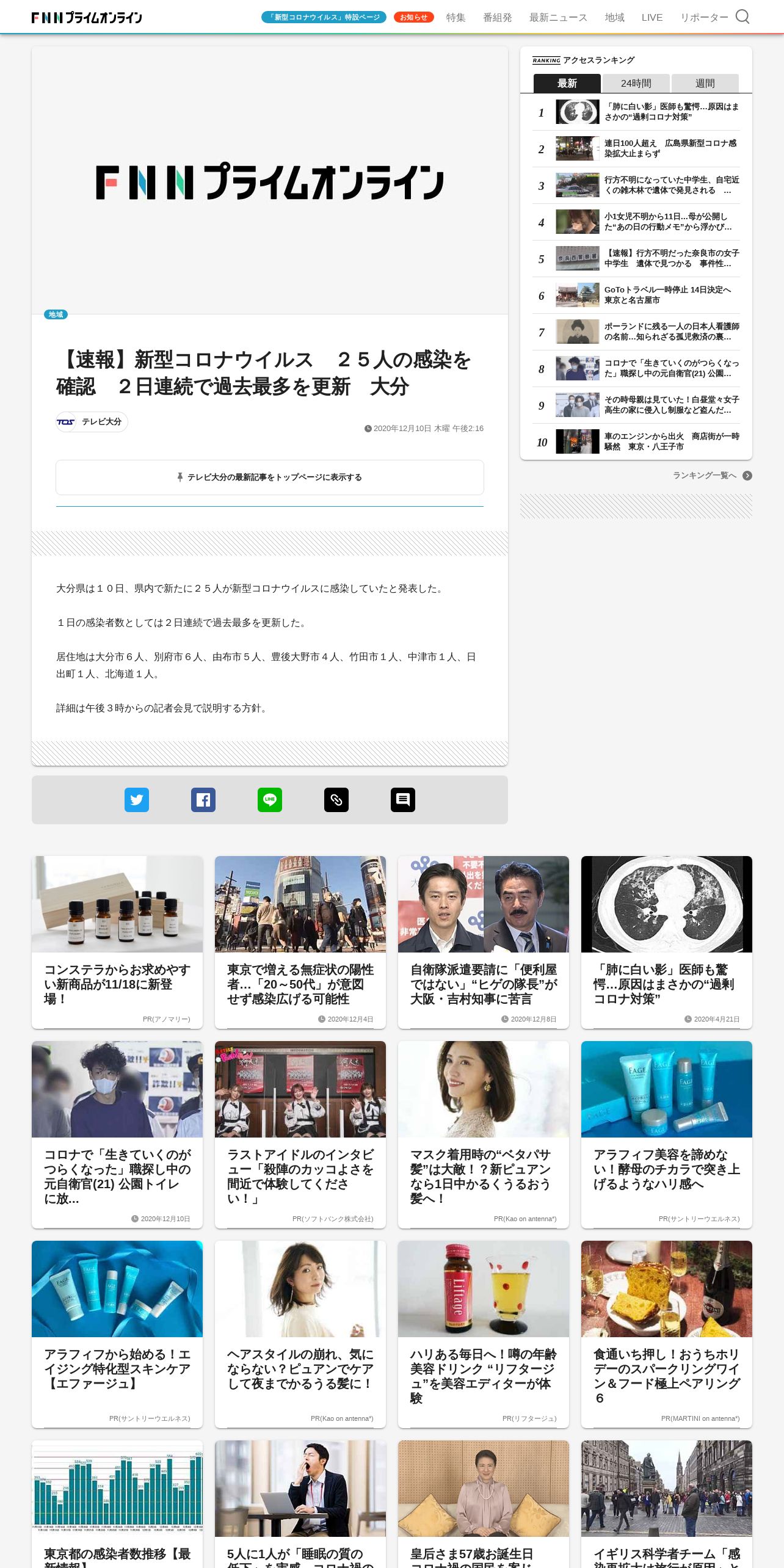Open ranking 5 奈良市の女子中学生 article
This screenshot has height=1568, width=784.
636,258
